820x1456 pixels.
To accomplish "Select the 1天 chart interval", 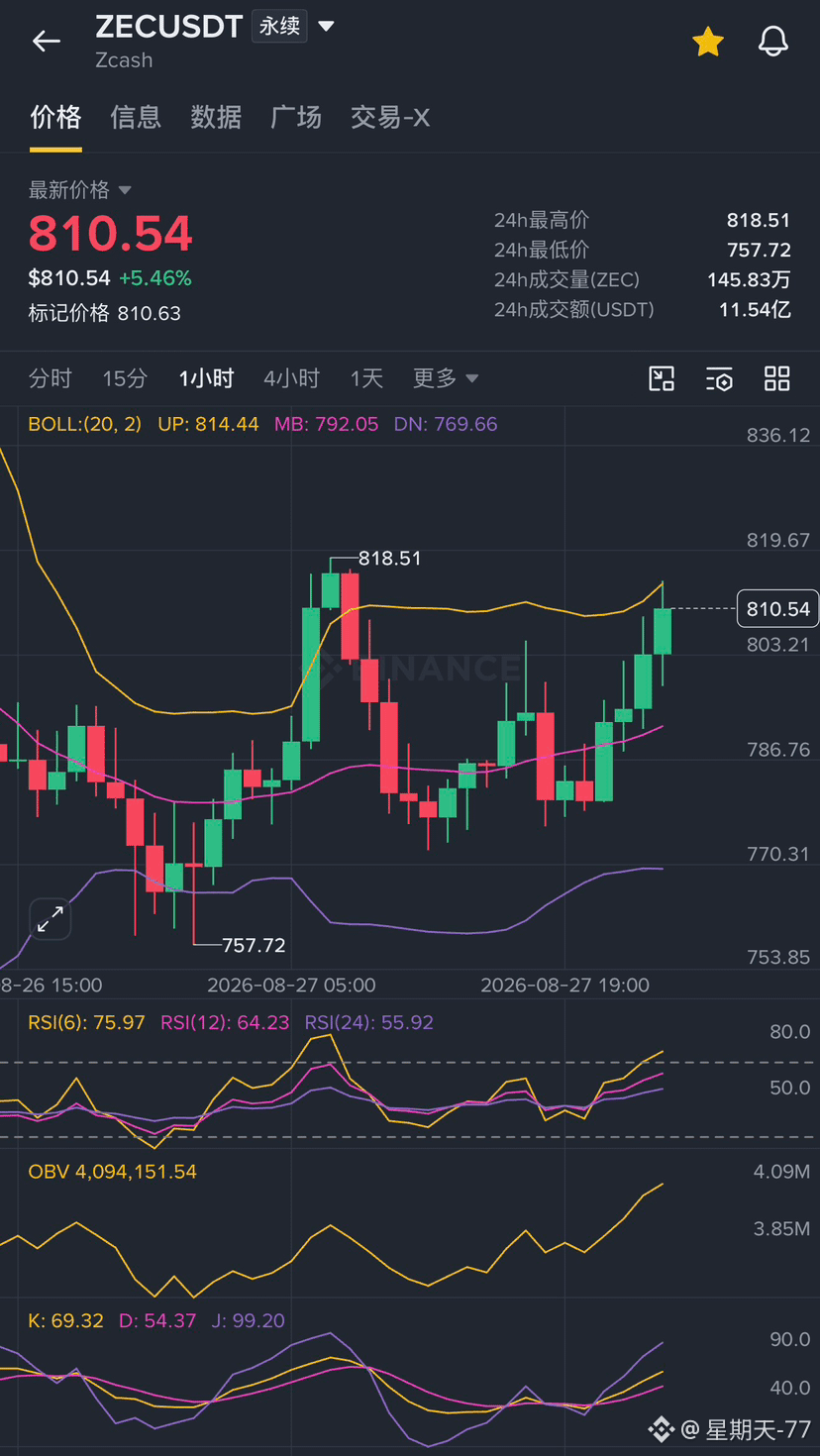I will (x=366, y=378).
